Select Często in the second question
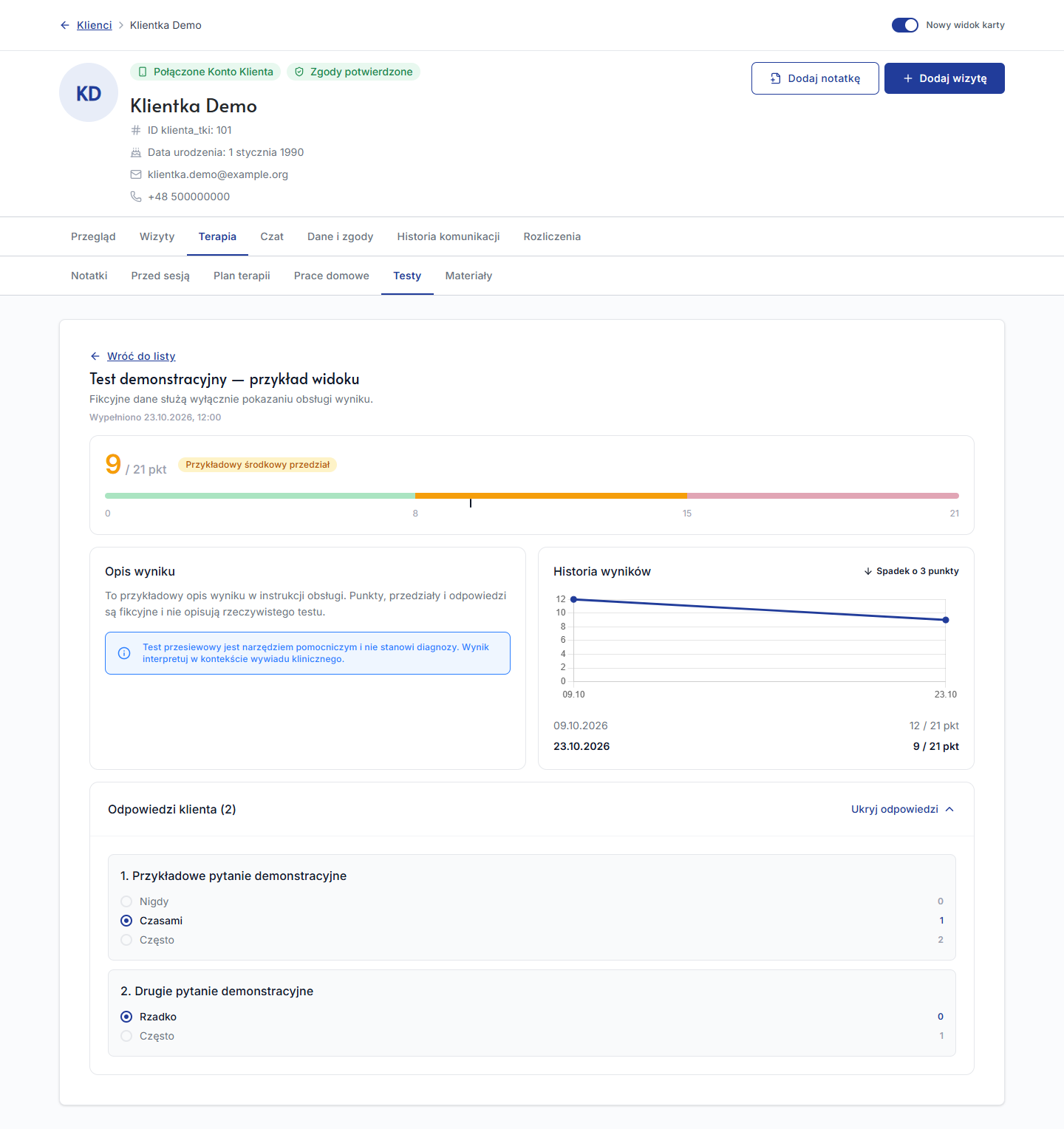Image resolution: width=1064 pixels, height=1129 pixels. click(126, 1036)
